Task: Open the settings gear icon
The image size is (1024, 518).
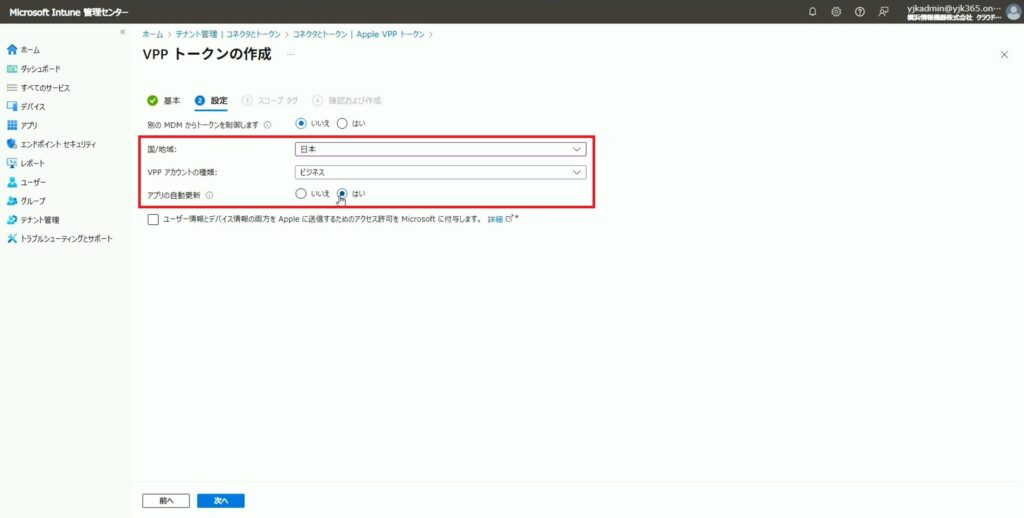Action: [x=836, y=12]
